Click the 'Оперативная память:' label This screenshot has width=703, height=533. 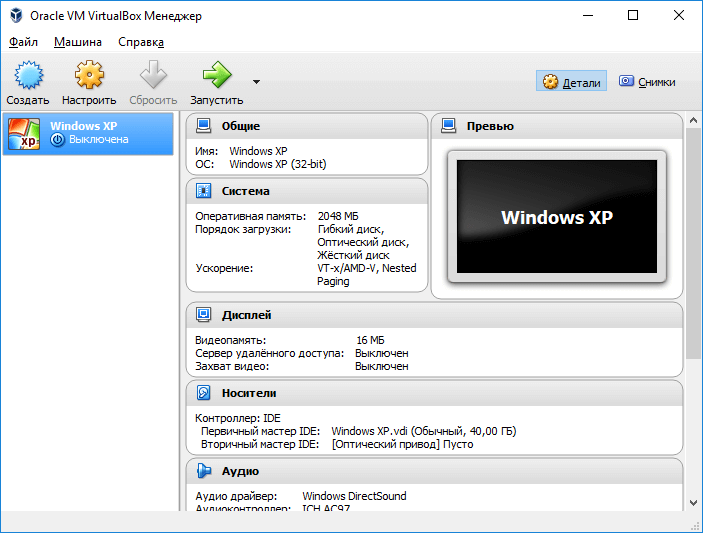[x=251, y=216]
